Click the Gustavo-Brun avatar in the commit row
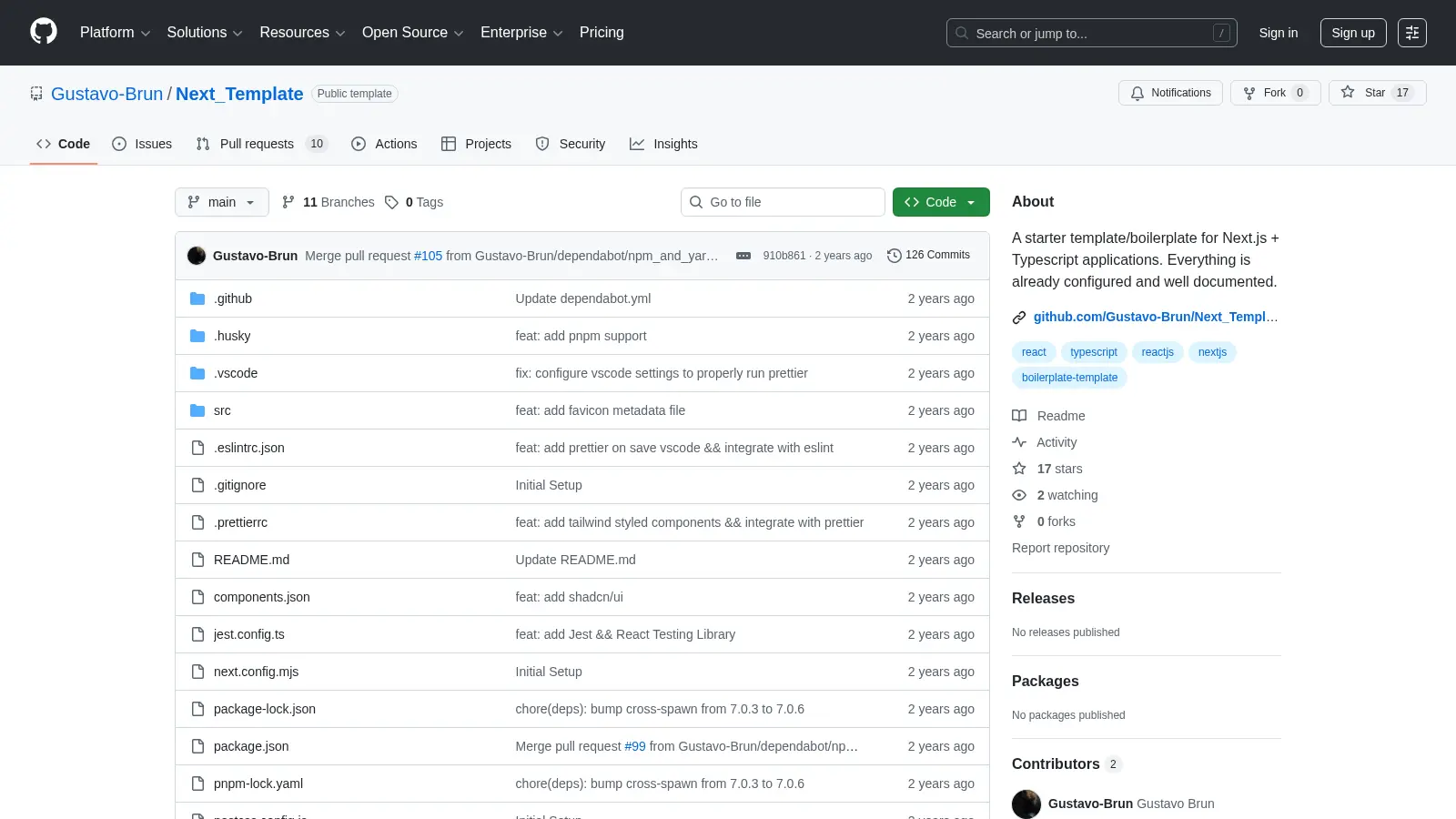The image size is (1456, 819). (197, 256)
